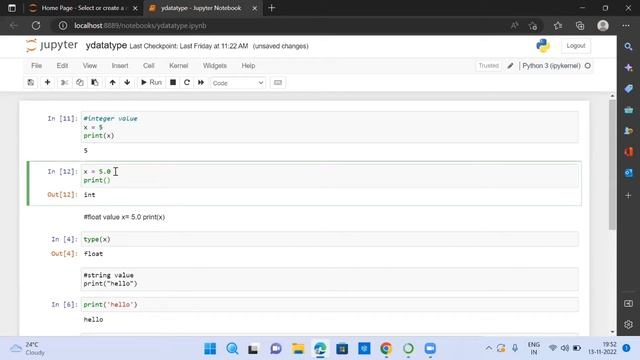Screen dimensions: 640x360
Task: Restart the kernel with the circular arrow icon
Action: click(x=187, y=82)
